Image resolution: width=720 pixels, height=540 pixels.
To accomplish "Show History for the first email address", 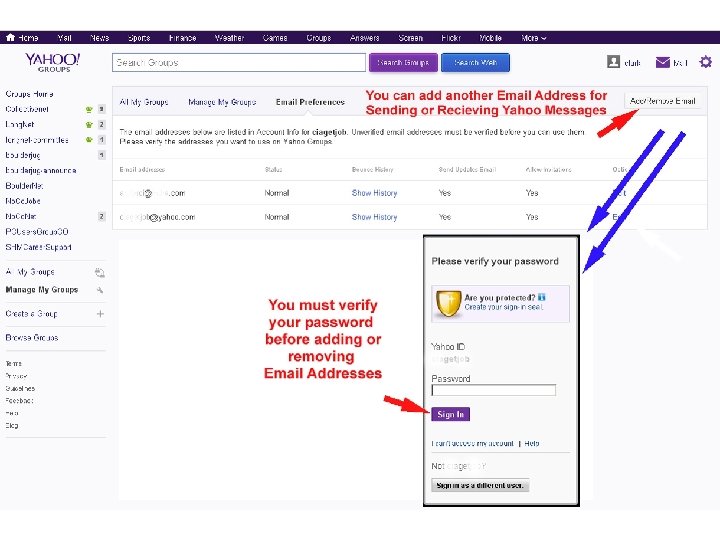I will 374,193.
